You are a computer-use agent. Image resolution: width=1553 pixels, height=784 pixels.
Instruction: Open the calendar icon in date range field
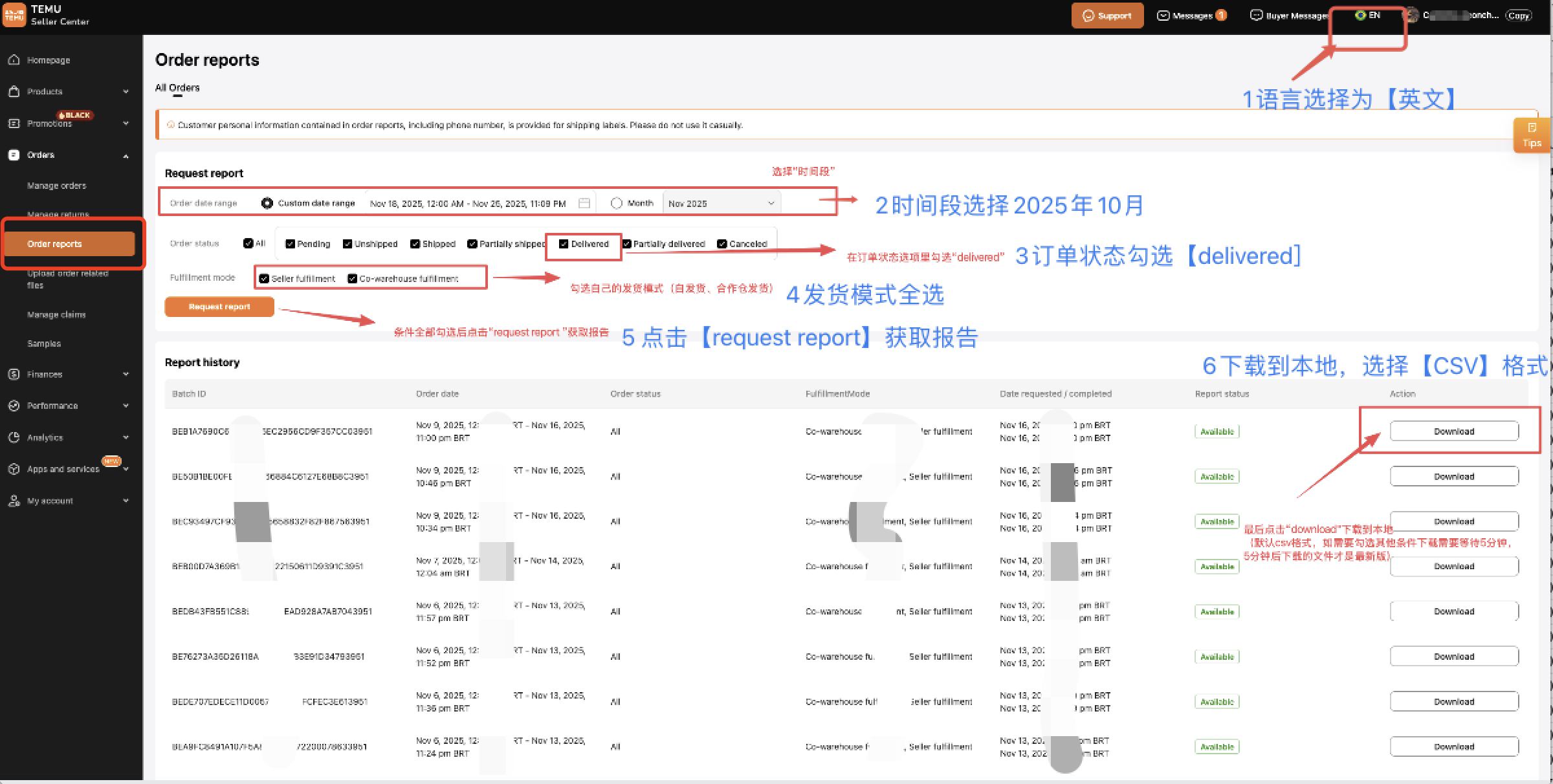(x=584, y=203)
